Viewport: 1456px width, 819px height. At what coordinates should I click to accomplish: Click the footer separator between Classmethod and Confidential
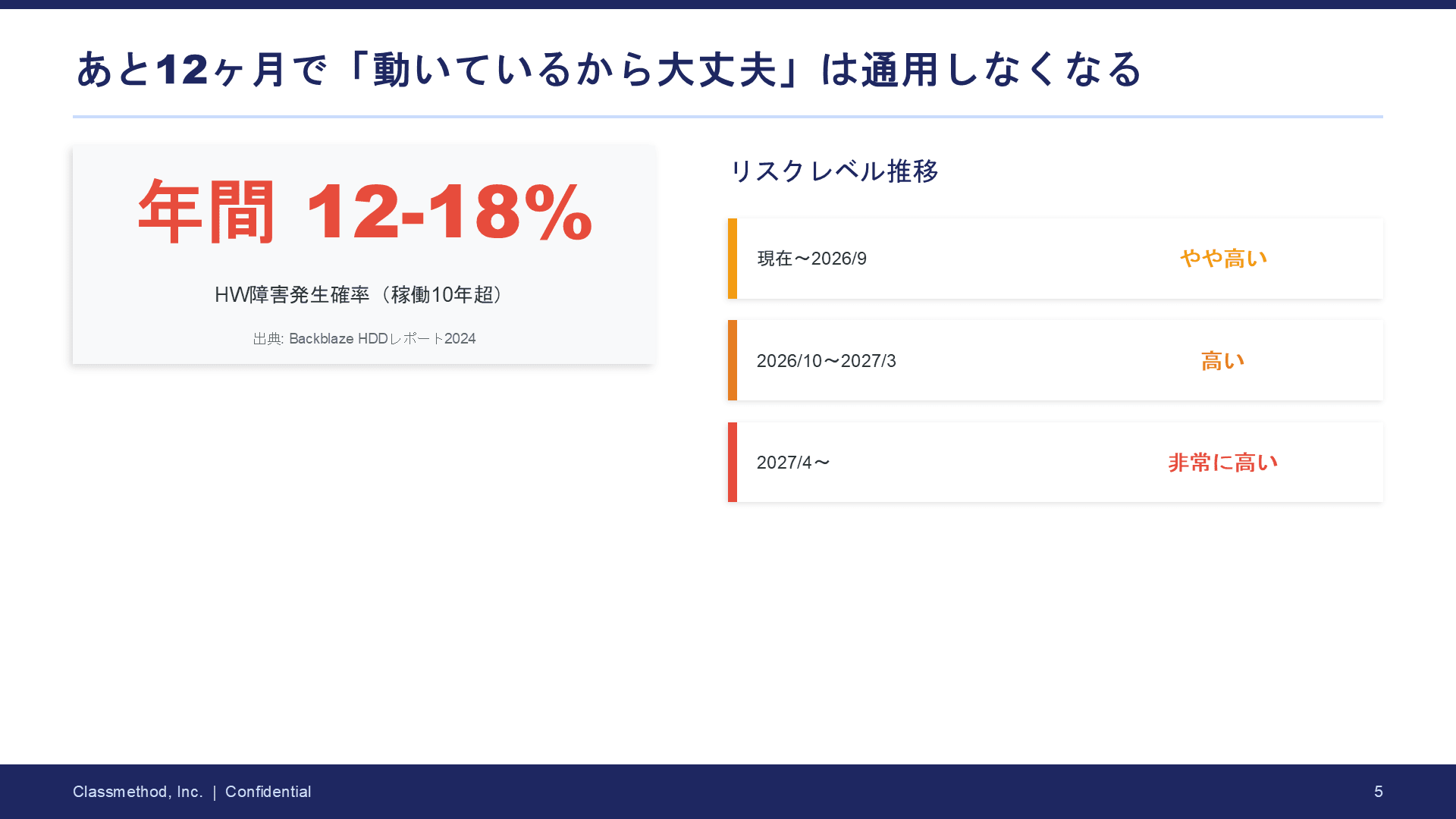click(x=215, y=792)
